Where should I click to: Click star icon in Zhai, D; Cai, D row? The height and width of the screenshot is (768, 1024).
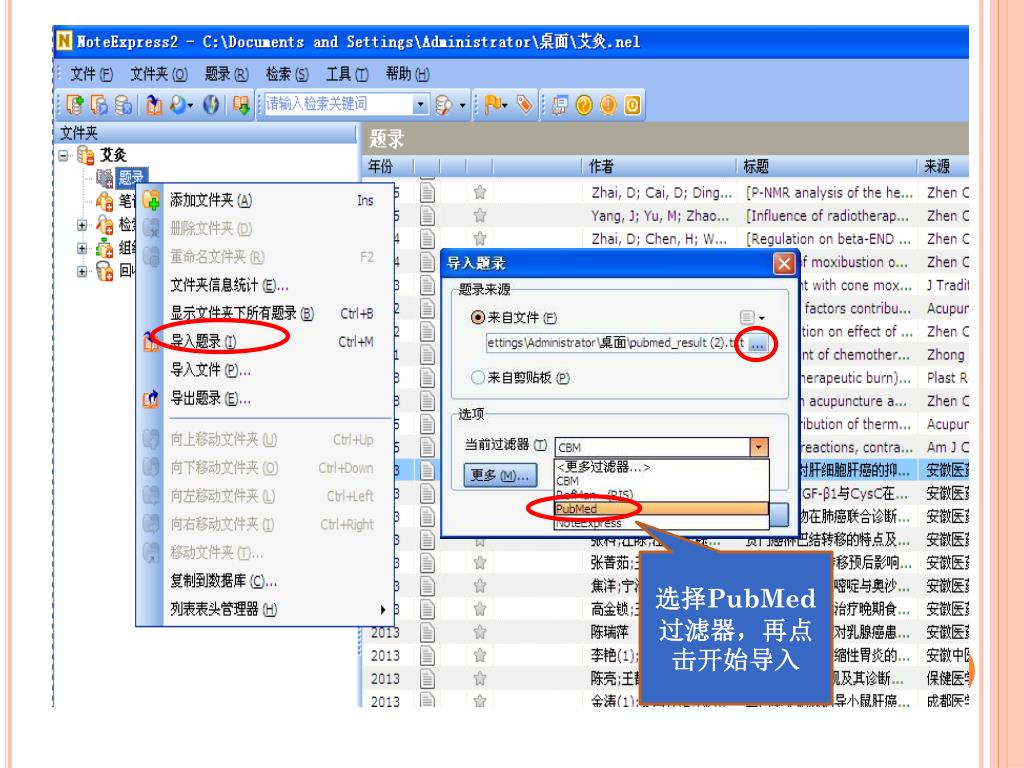[480, 192]
